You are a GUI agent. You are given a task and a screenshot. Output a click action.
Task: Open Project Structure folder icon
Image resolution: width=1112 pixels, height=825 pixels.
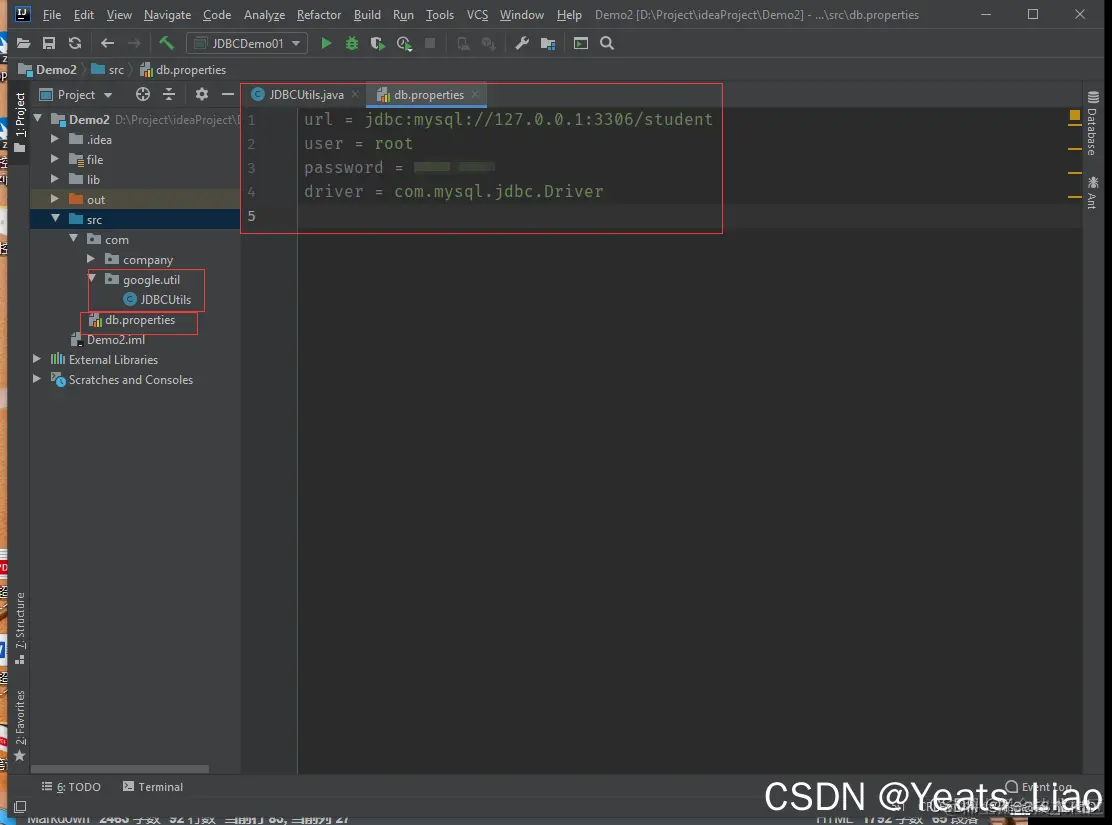[x=548, y=43]
